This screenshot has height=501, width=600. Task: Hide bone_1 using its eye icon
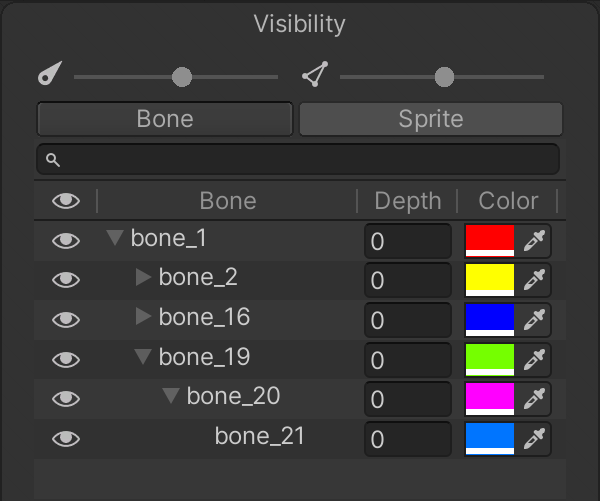pos(66,241)
